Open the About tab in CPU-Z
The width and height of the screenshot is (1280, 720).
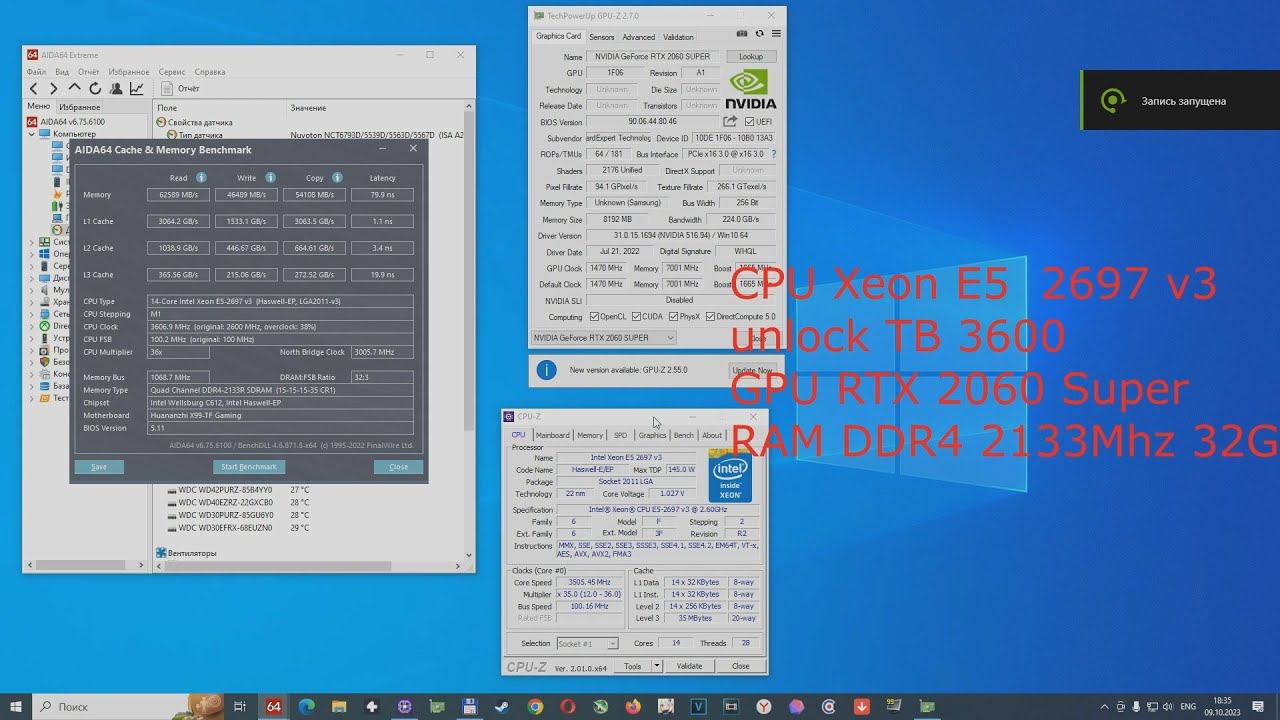[712, 435]
